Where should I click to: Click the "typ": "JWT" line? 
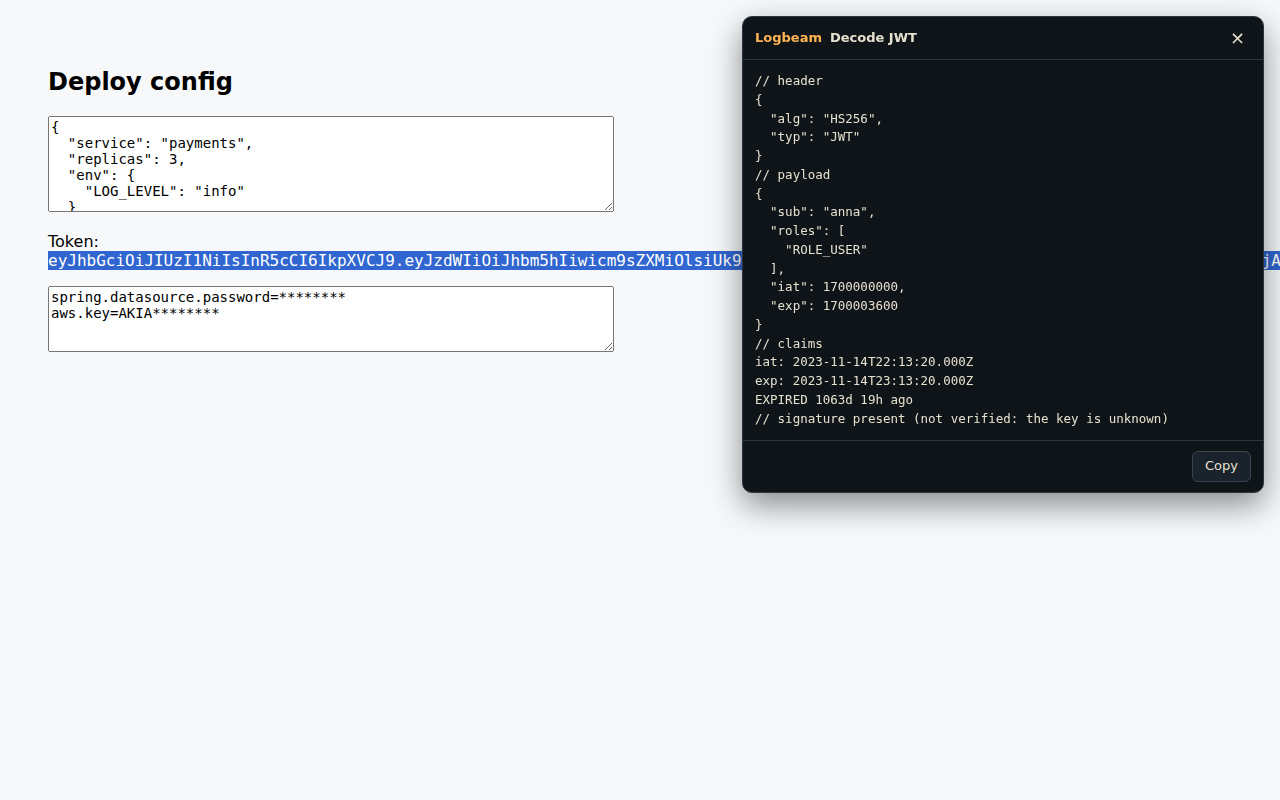tap(815, 137)
